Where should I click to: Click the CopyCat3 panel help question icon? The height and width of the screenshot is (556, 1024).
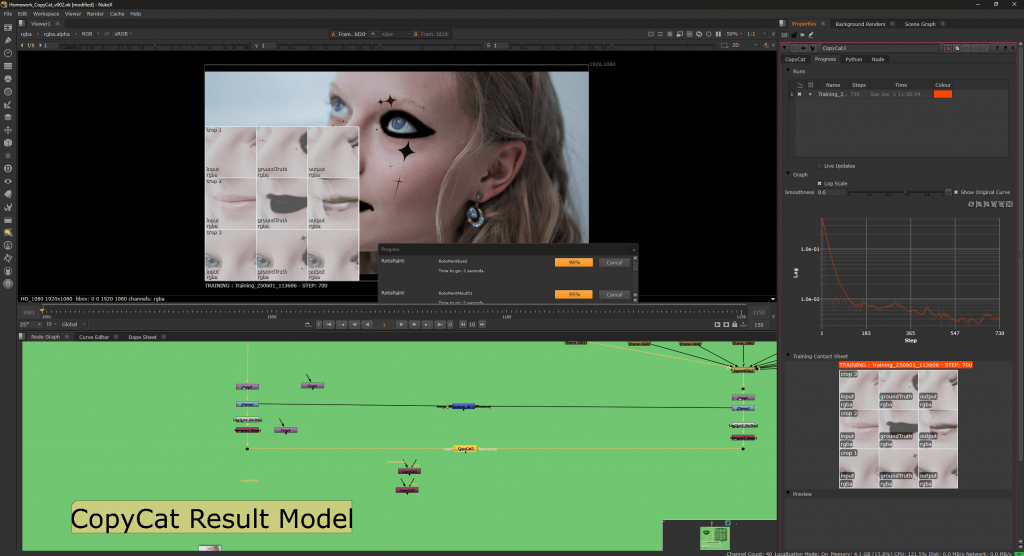[x=997, y=48]
